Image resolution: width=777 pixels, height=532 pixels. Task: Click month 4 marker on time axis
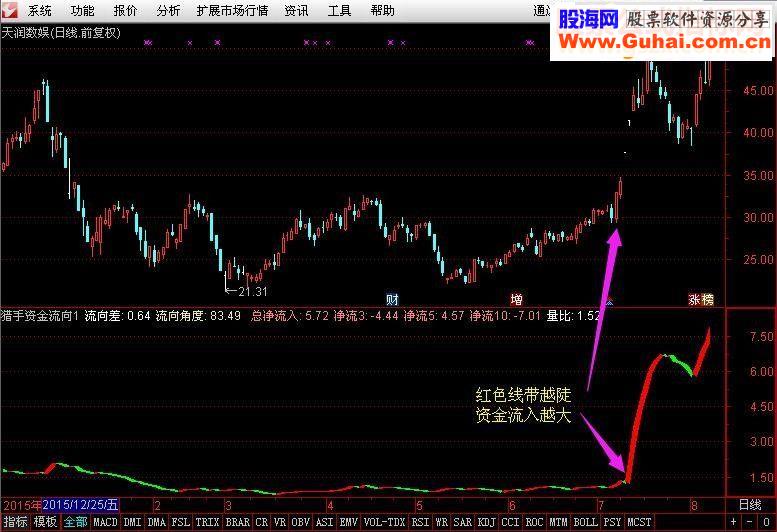pyautogui.click(x=330, y=505)
